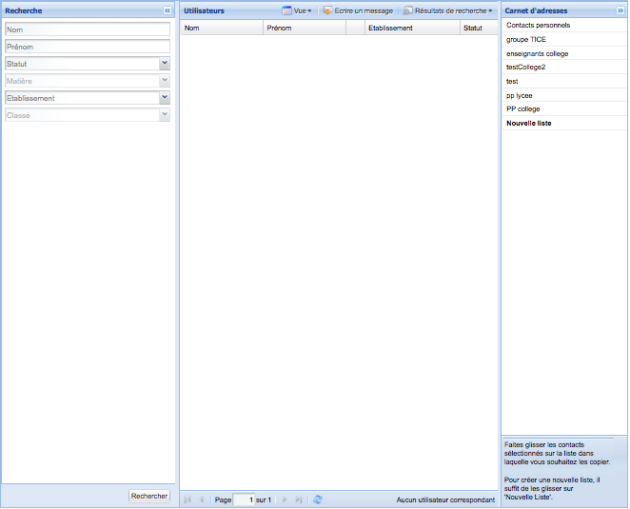The image size is (630, 509).
Task: Go to next page of results
Action: pyautogui.click(x=284, y=500)
